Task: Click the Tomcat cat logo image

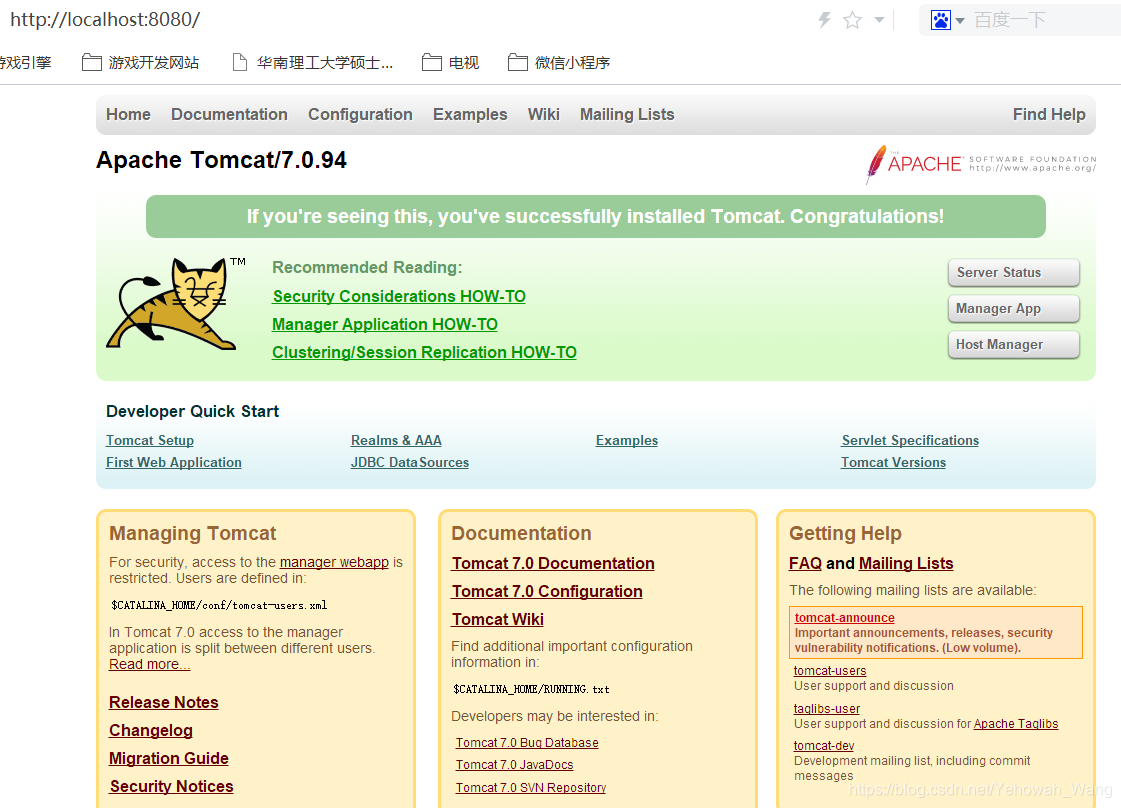Action: (x=176, y=304)
